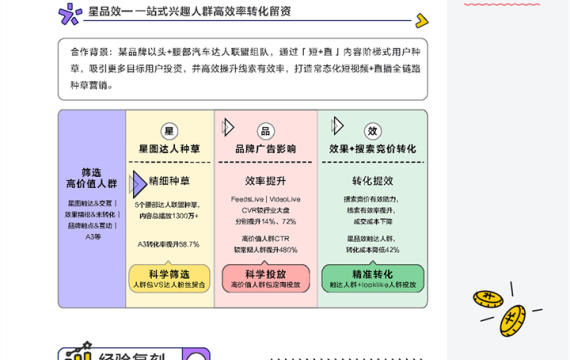The height and width of the screenshot is (360, 570).
Task: Click the yellow chevron arrow at title end
Action: [422, 21]
